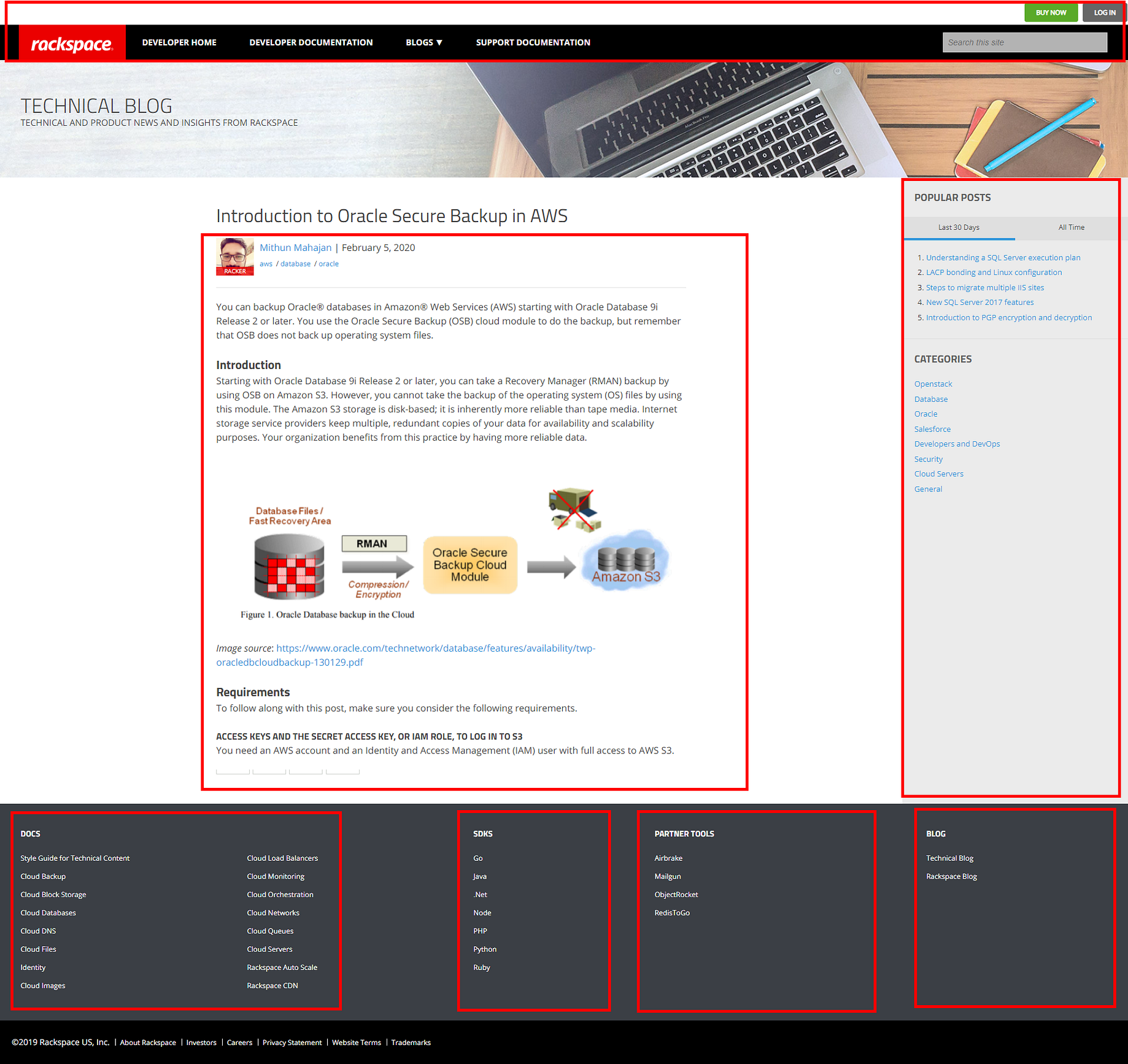Open Cloud Monitoring docs link
This screenshot has width=1128, height=1064.
(276, 877)
